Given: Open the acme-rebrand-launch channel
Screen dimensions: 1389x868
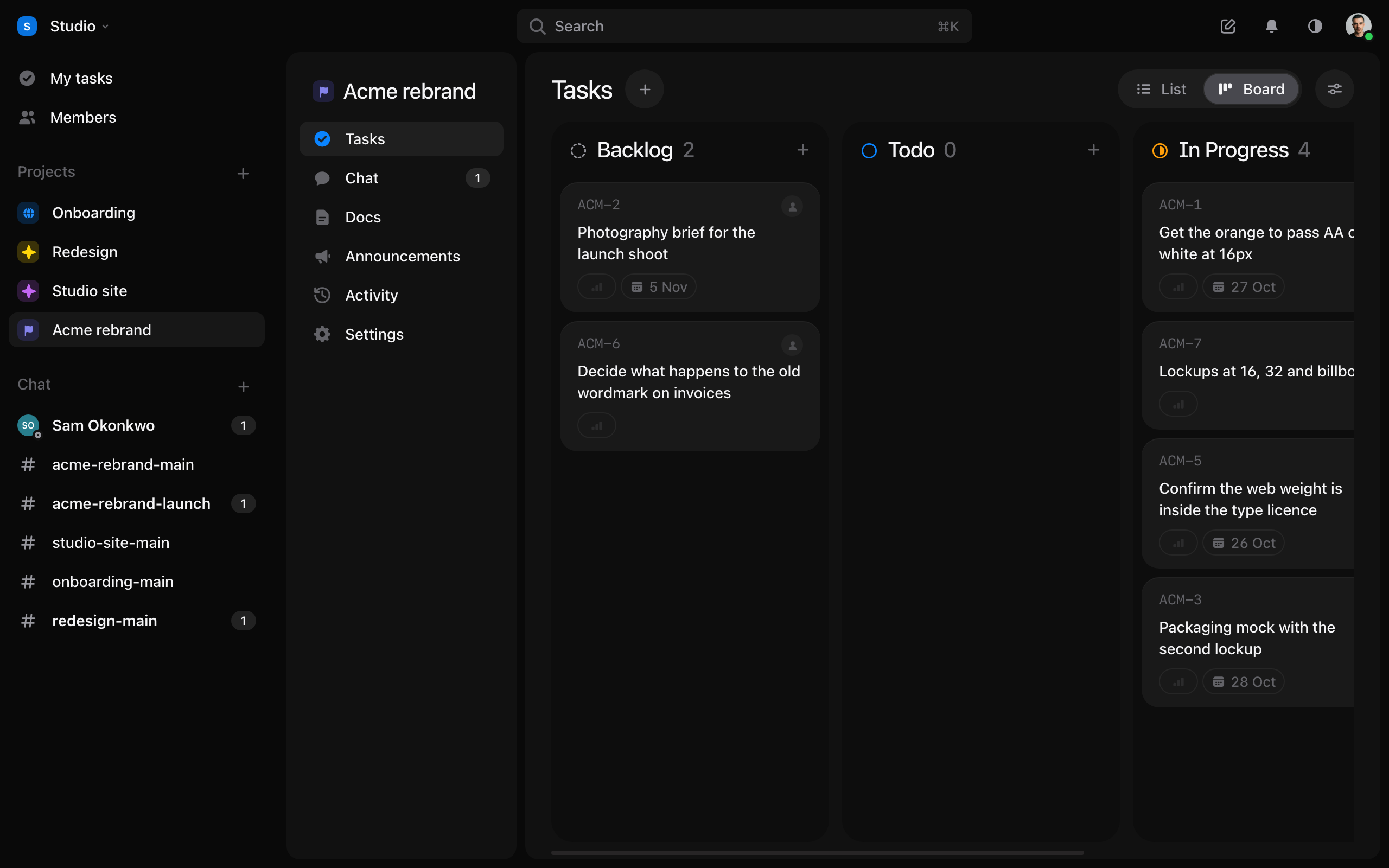Looking at the screenshot, I should (136, 503).
